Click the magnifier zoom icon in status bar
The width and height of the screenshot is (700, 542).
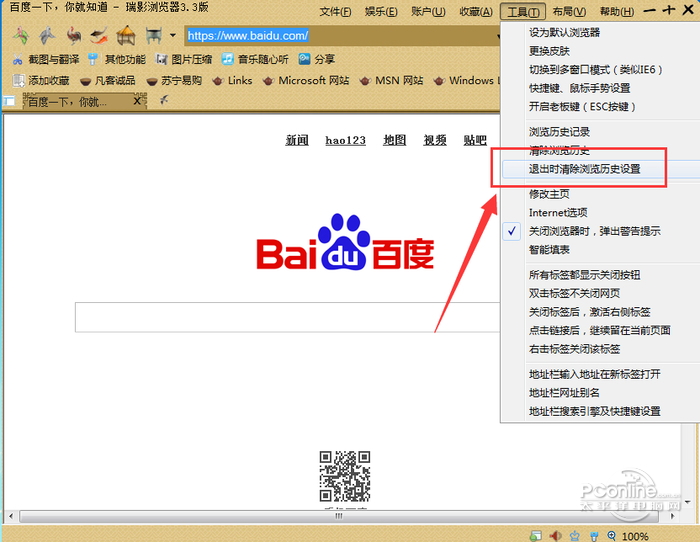[612, 535]
